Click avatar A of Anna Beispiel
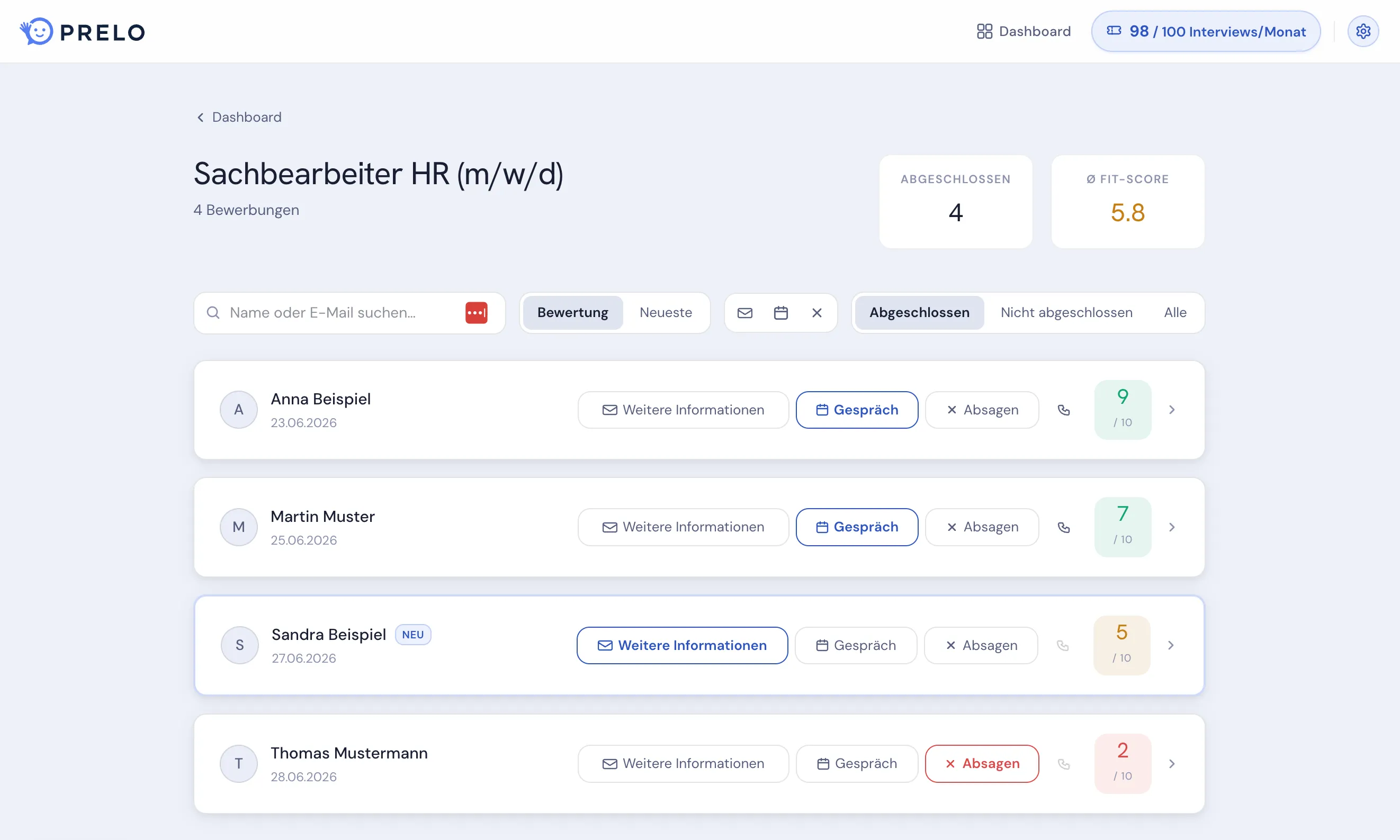 239,409
